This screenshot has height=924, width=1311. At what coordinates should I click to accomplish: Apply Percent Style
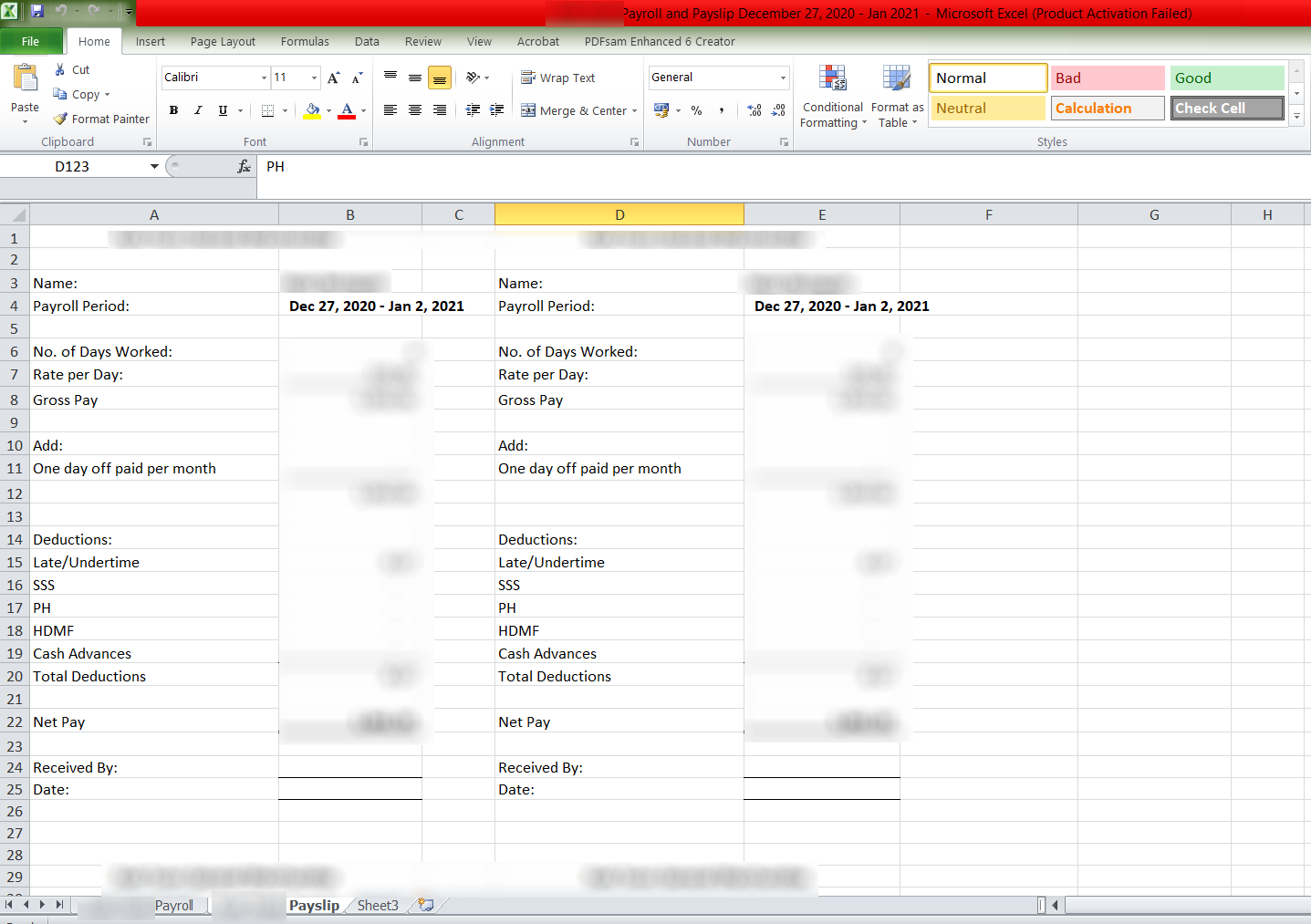point(697,110)
